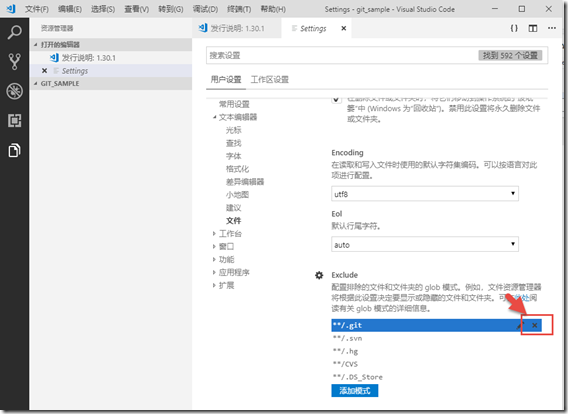The width and height of the screenshot is (568, 414).
Task: Click the 添加模式 button
Action: (x=355, y=390)
